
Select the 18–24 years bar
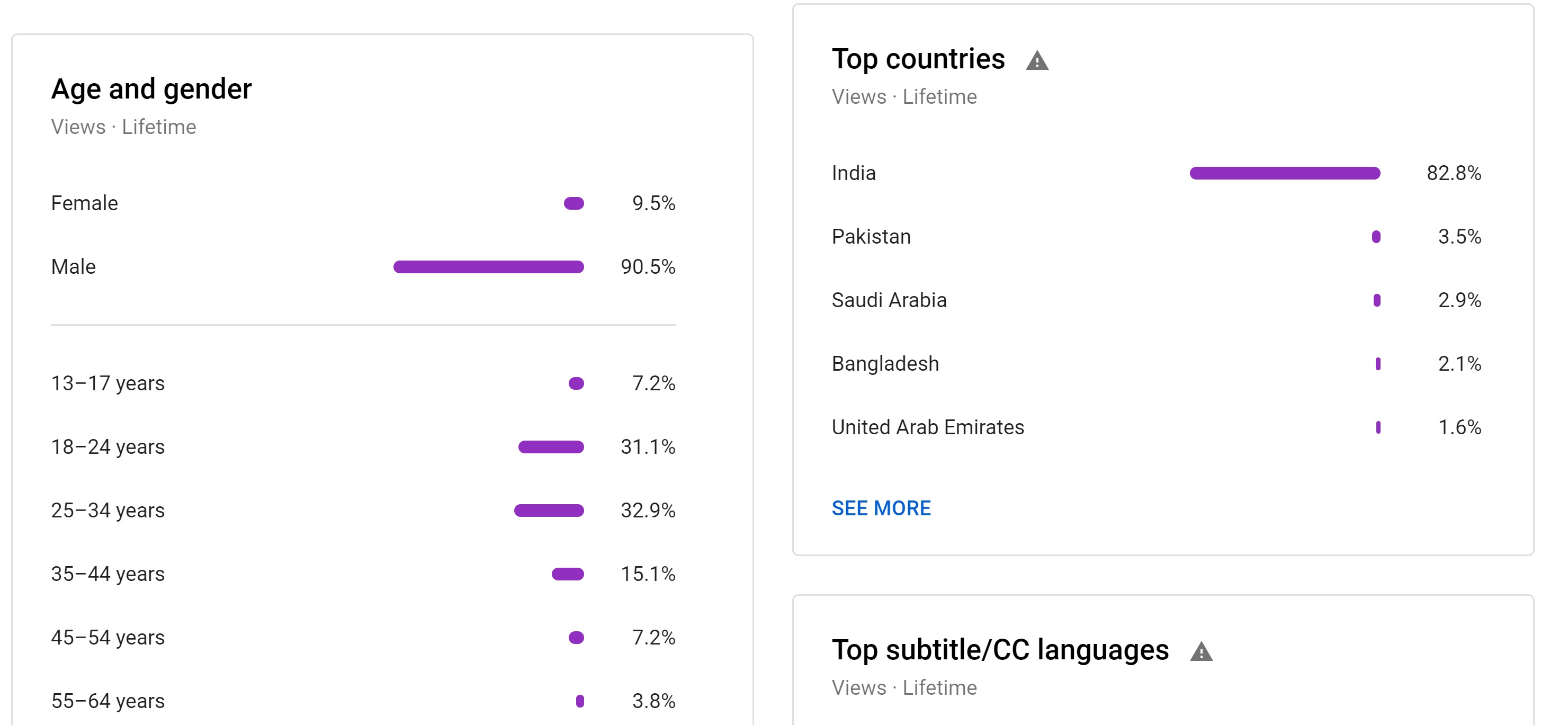point(550,447)
